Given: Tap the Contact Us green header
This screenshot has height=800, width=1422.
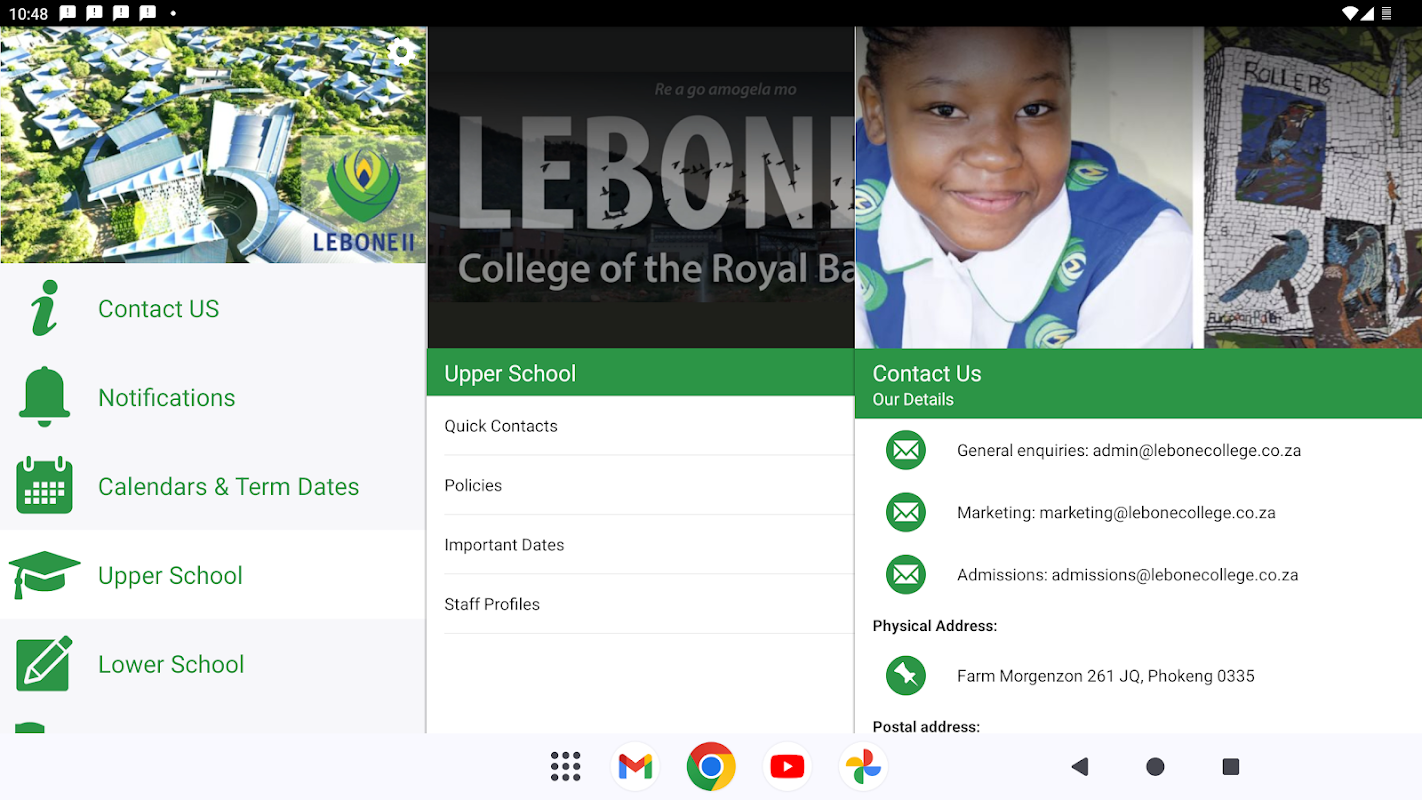Looking at the screenshot, I should point(1138,384).
